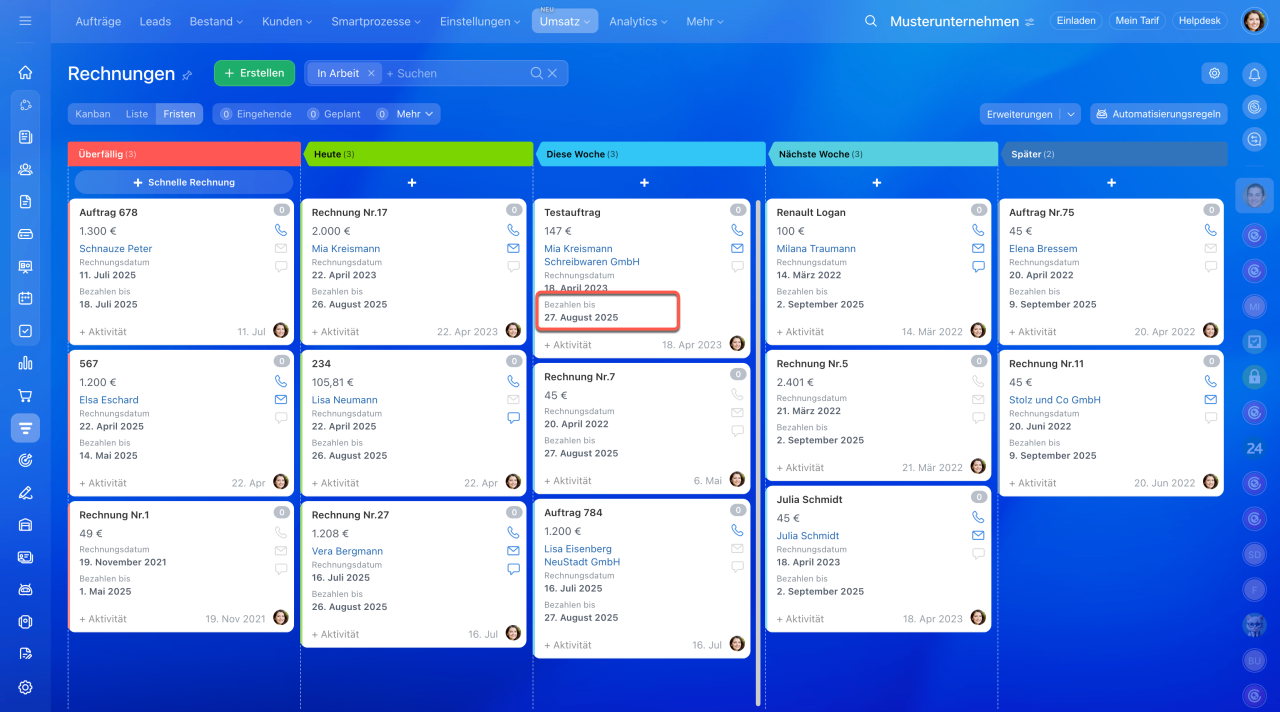The width and height of the screenshot is (1280, 712).
Task: Open chat on 234 card
Action: tap(513, 418)
